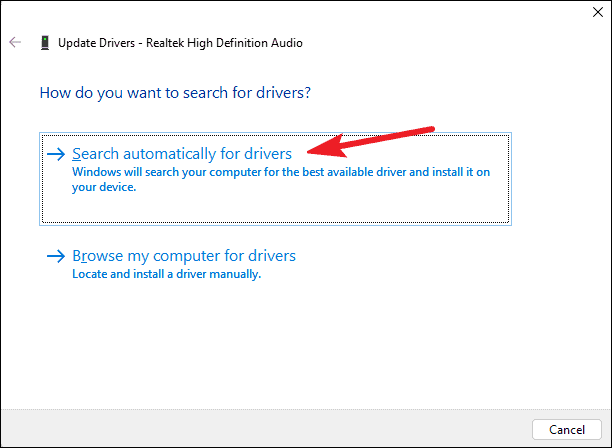This screenshot has width=612, height=448.
Task: Click the text "Locate and install a driver manually."
Action: (x=167, y=274)
